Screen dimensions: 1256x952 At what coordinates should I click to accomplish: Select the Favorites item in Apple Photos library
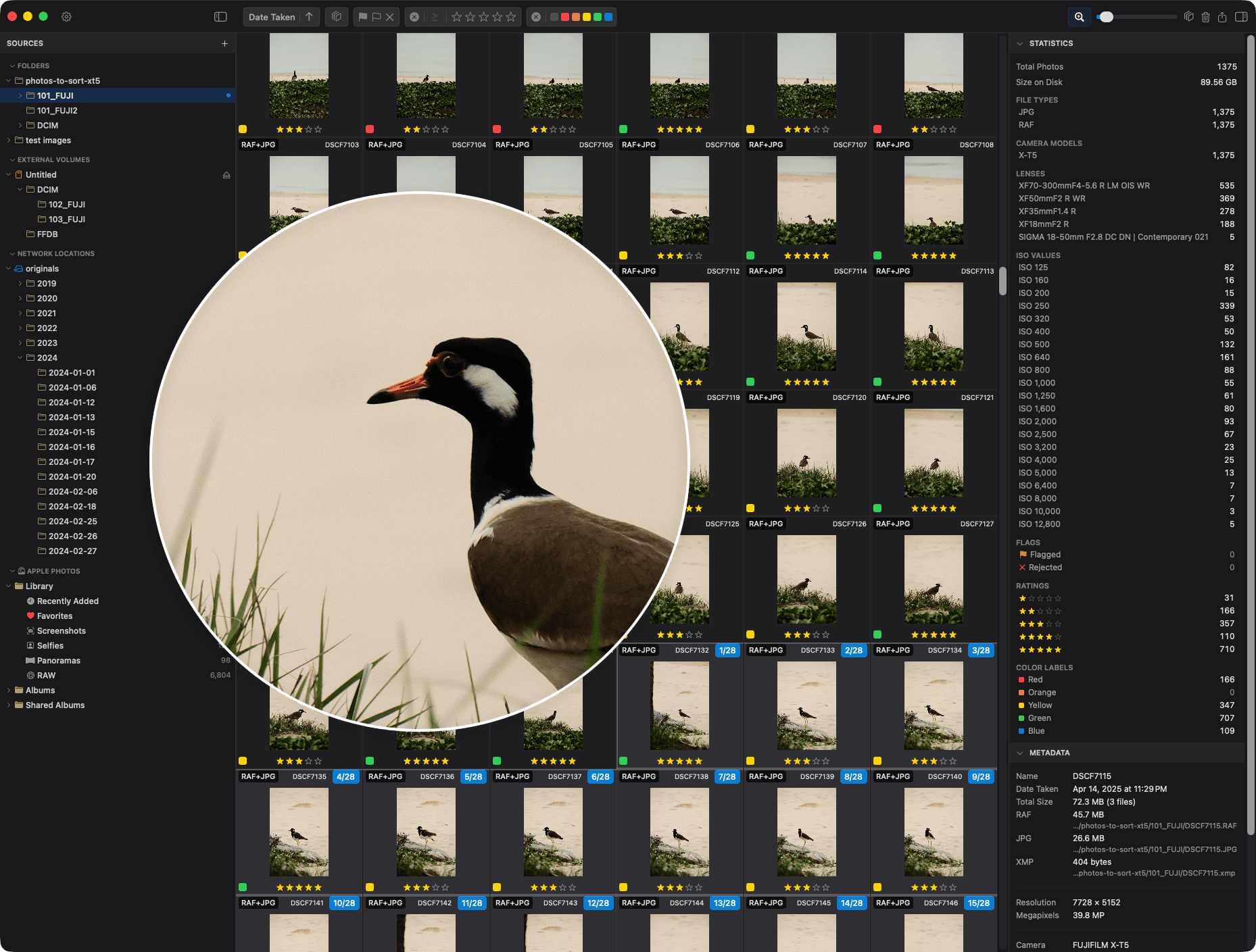[54, 616]
